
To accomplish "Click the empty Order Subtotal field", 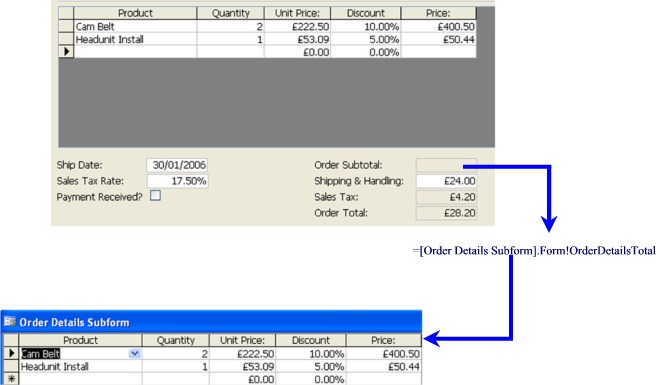I will click(x=446, y=165).
